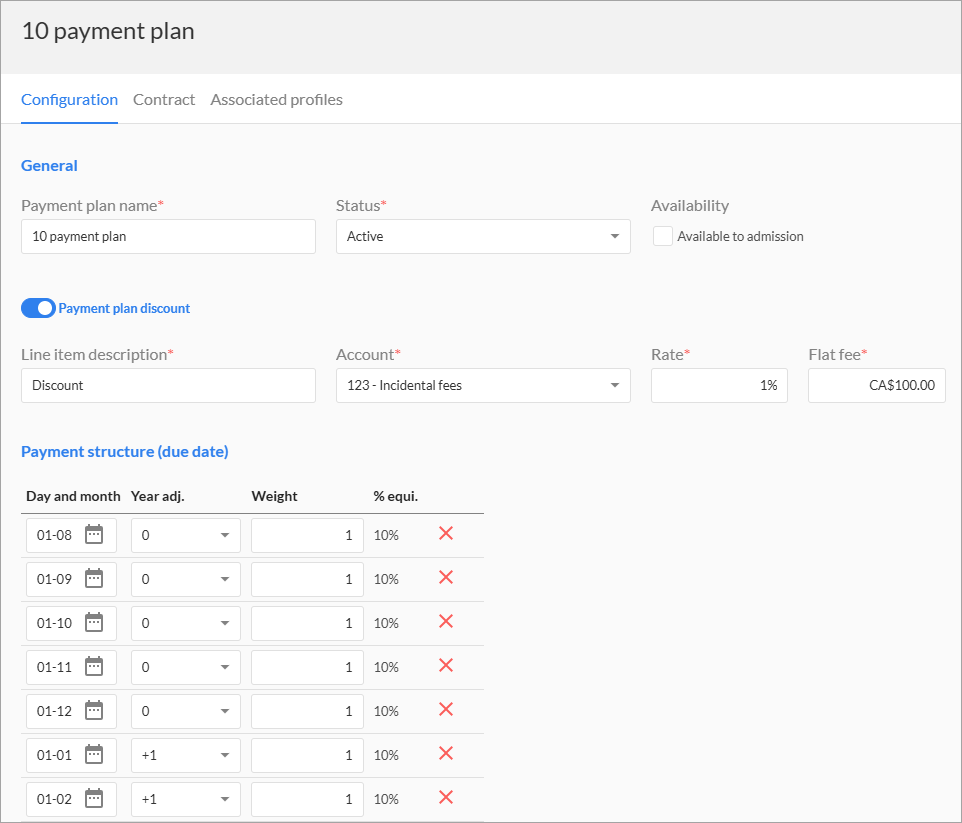Toggle the Payment plan discount switch
Viewport: 962px width, 823px height.
pos(38,308)
